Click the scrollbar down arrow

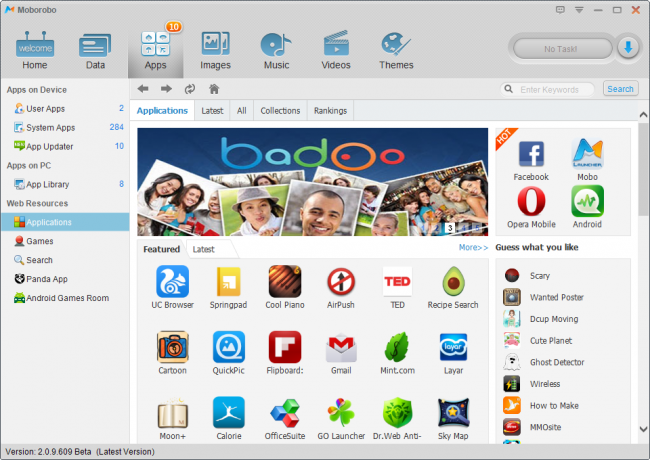[x=643, y=429]
